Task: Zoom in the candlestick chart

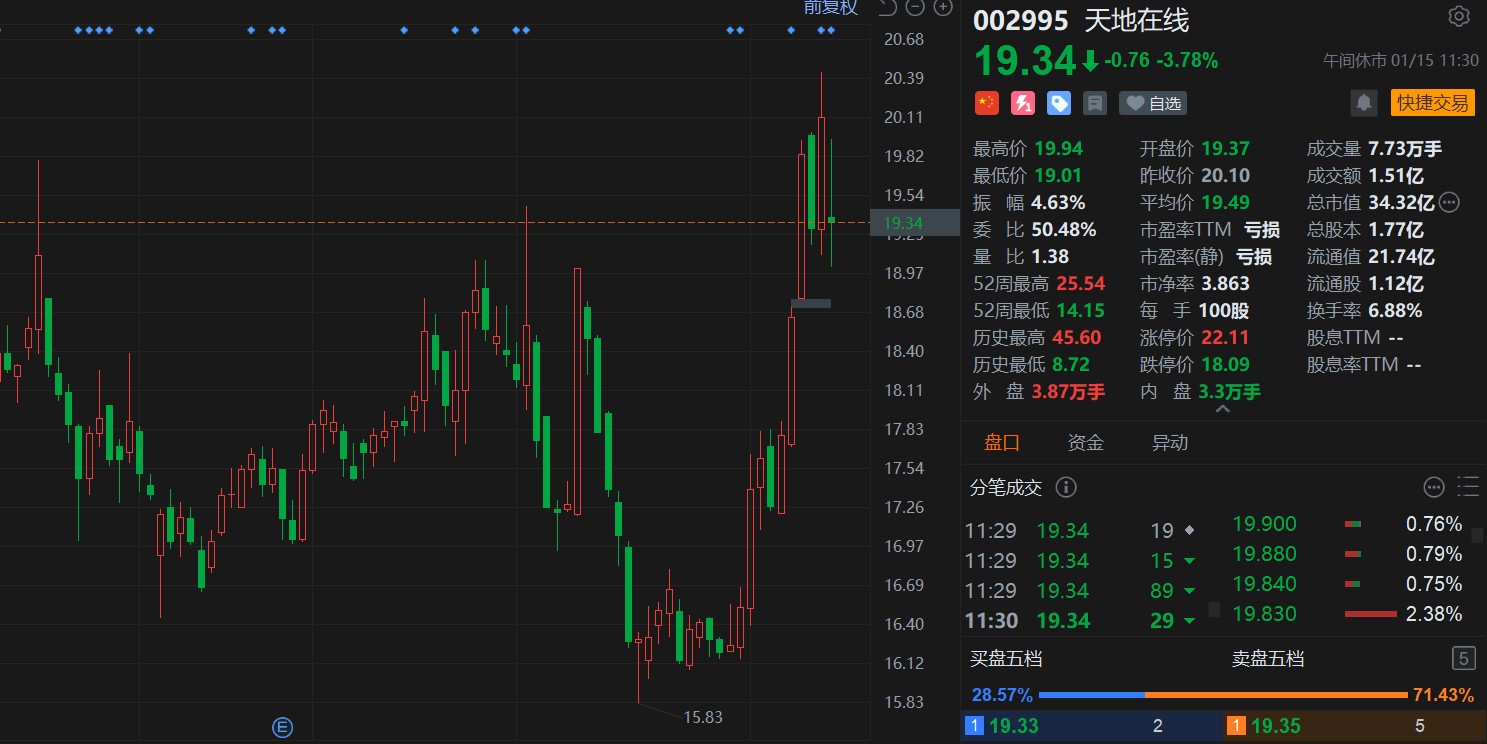Action: click(x=942, y=8)
